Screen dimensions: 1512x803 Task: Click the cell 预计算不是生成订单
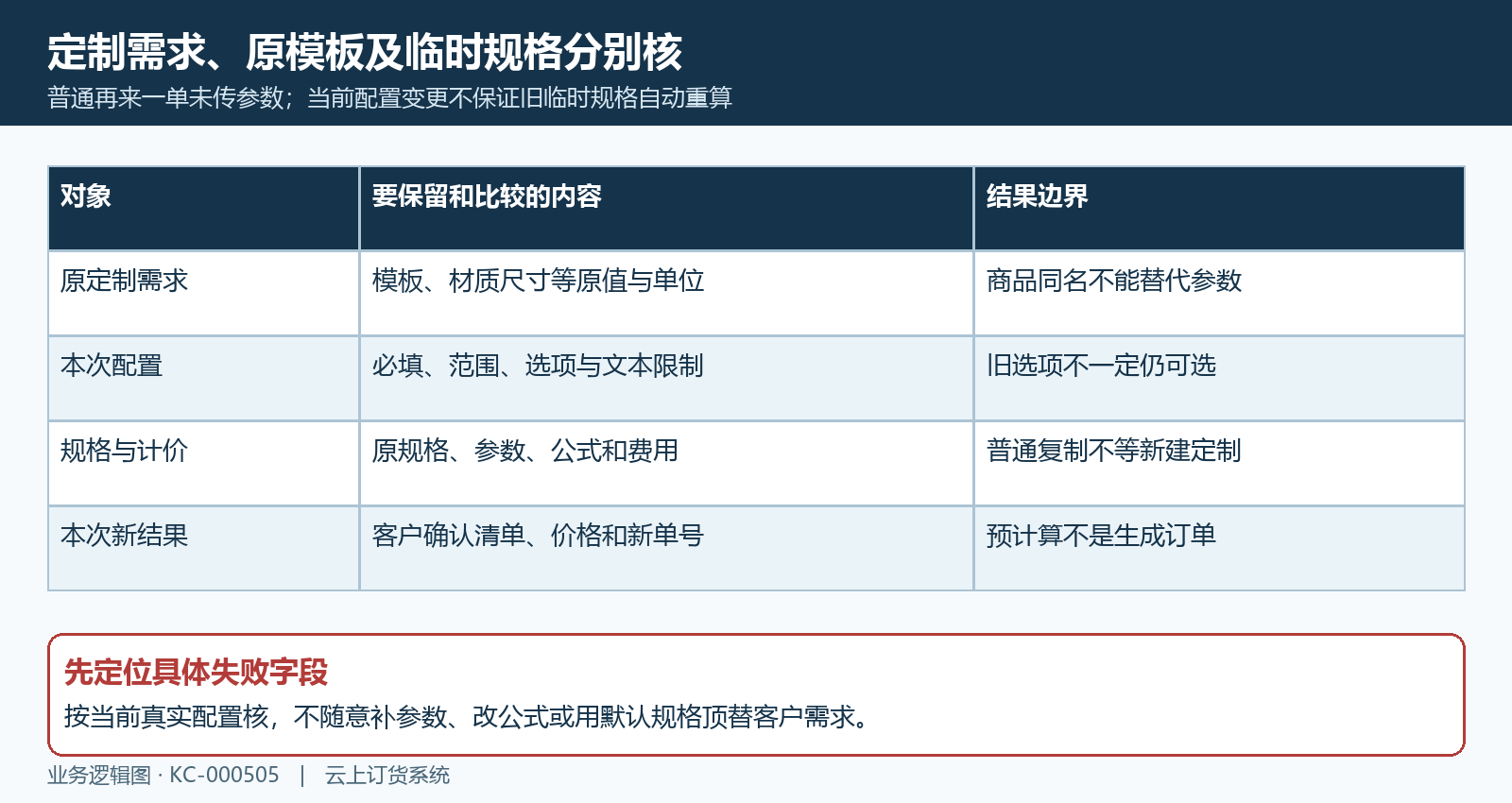[x=1219, y=549]
